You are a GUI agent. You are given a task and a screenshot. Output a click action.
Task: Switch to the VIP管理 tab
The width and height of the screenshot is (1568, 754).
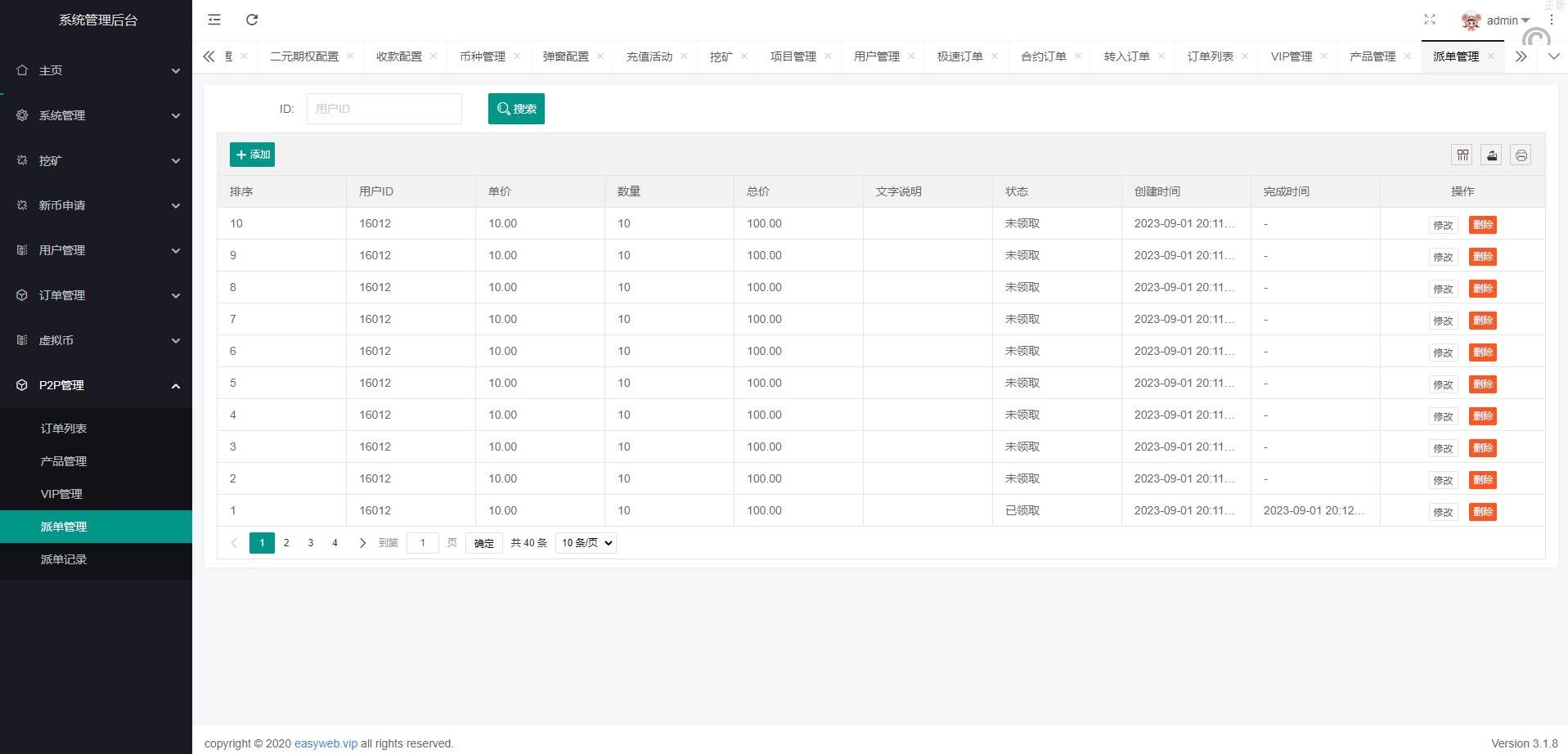1291,56
